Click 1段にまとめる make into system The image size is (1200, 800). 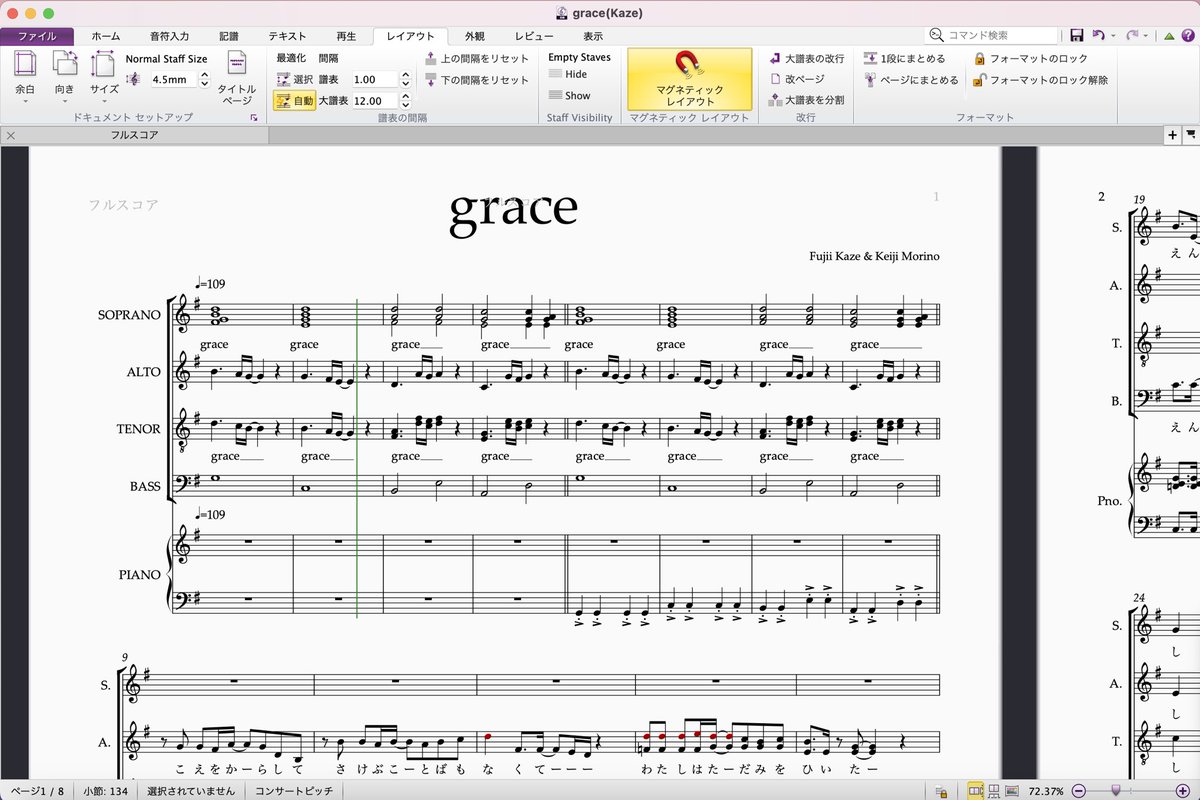click(x=905, y=58)
